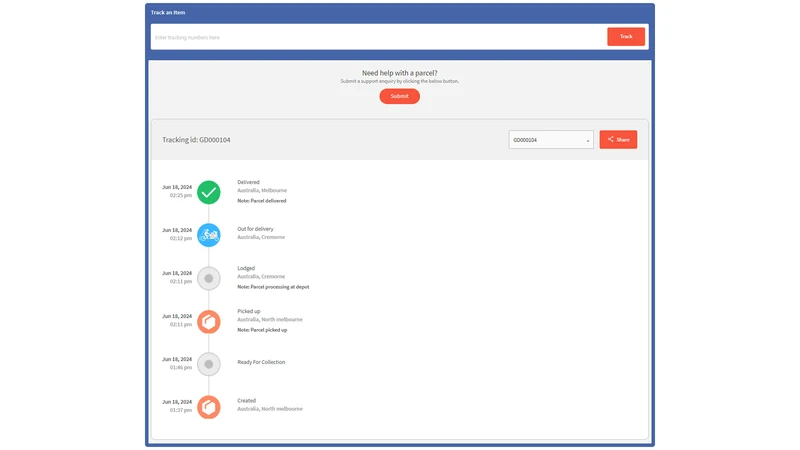Viewport: 800px width, 450px height.
Task: Click the '02:12 pm' timestamp
Action: 181,238
